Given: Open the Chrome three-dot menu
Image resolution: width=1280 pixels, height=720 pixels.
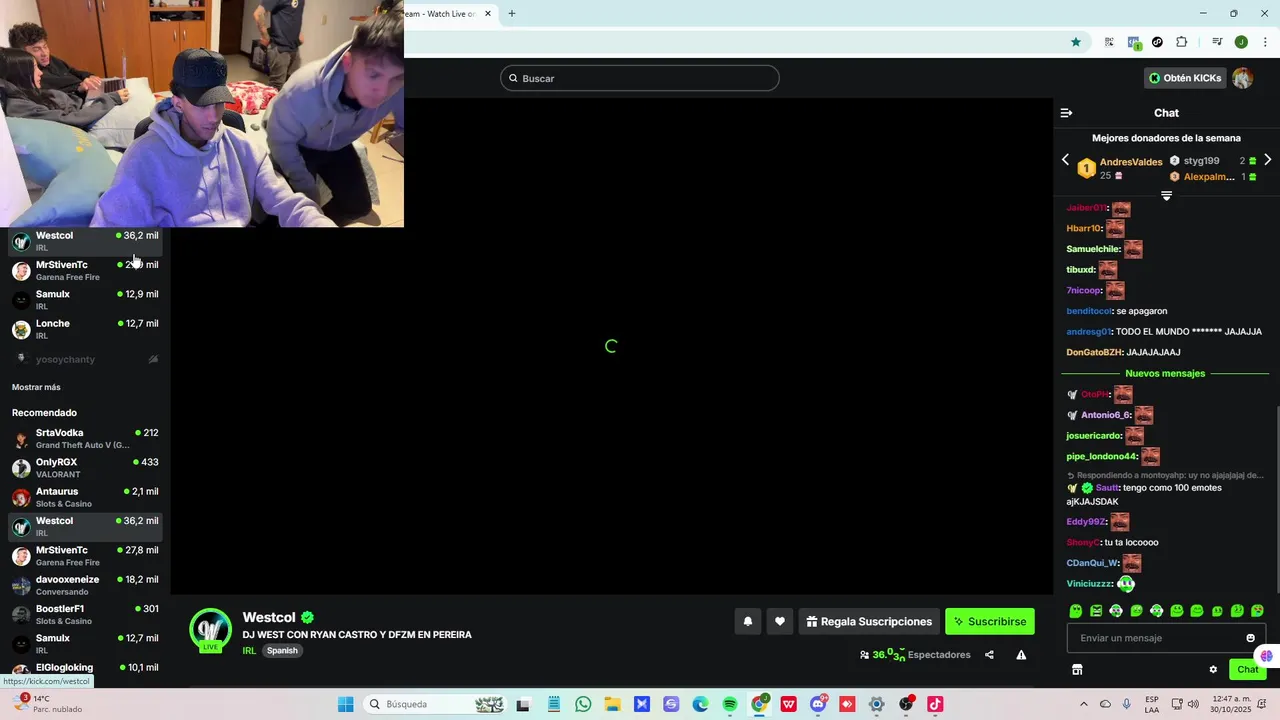Looking at the screenshot, I should pos(1265,42).
